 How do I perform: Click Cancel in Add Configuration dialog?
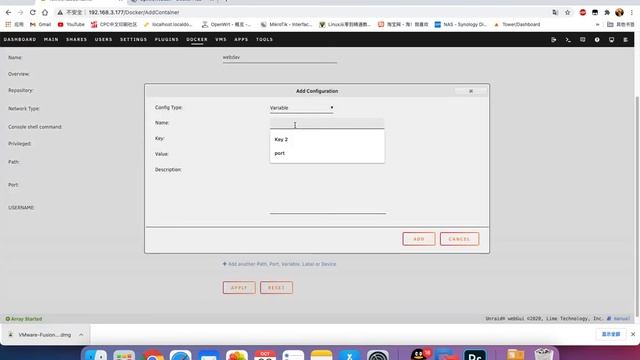click(x=459, y=239)
